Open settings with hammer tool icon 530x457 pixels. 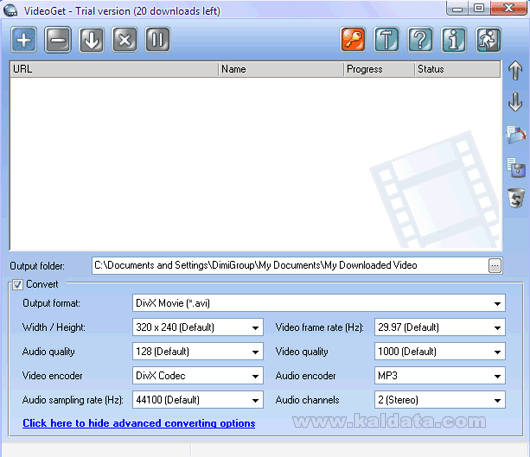pos(386,40)
